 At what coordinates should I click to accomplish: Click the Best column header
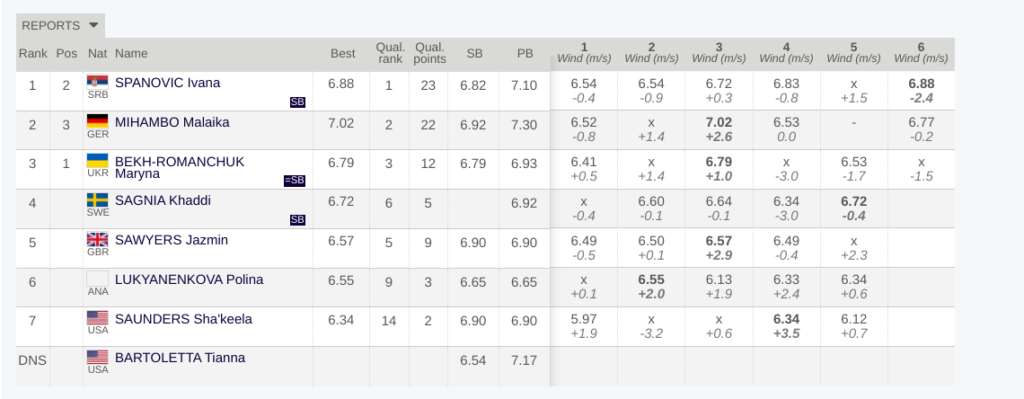pos(343,54)
